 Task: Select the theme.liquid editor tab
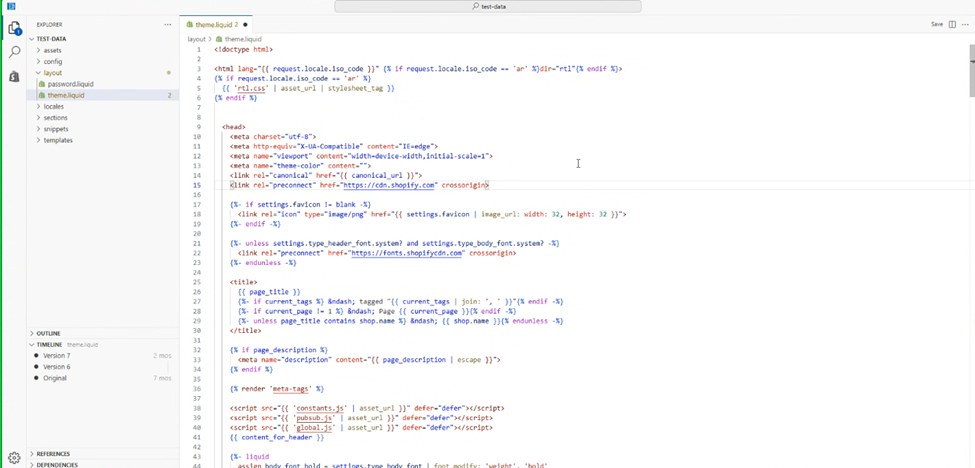217,25
